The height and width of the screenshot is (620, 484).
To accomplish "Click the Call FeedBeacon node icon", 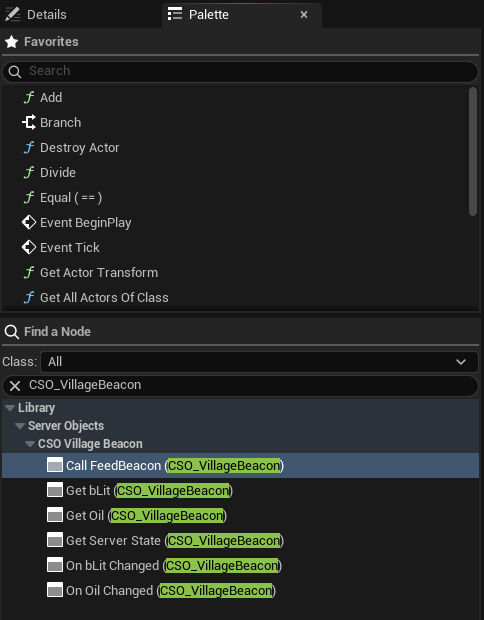I will tap(55, 465).
